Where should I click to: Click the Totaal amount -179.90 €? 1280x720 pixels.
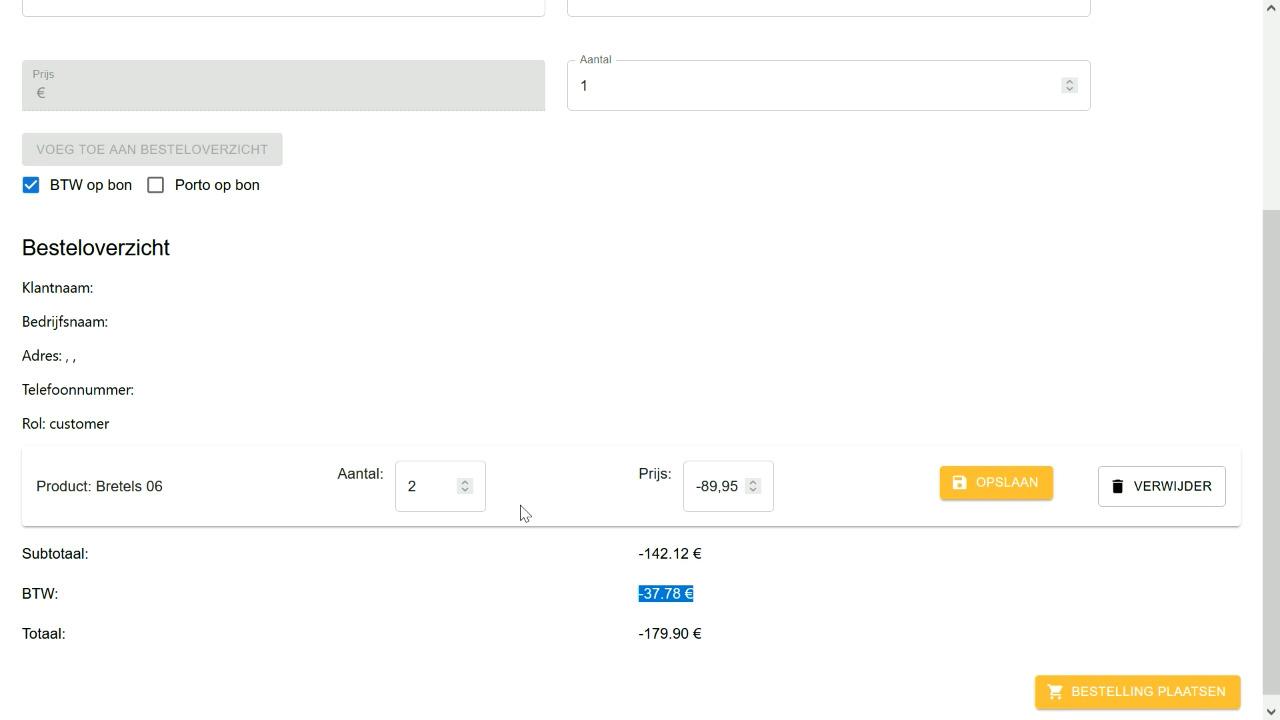pos(670,634)
